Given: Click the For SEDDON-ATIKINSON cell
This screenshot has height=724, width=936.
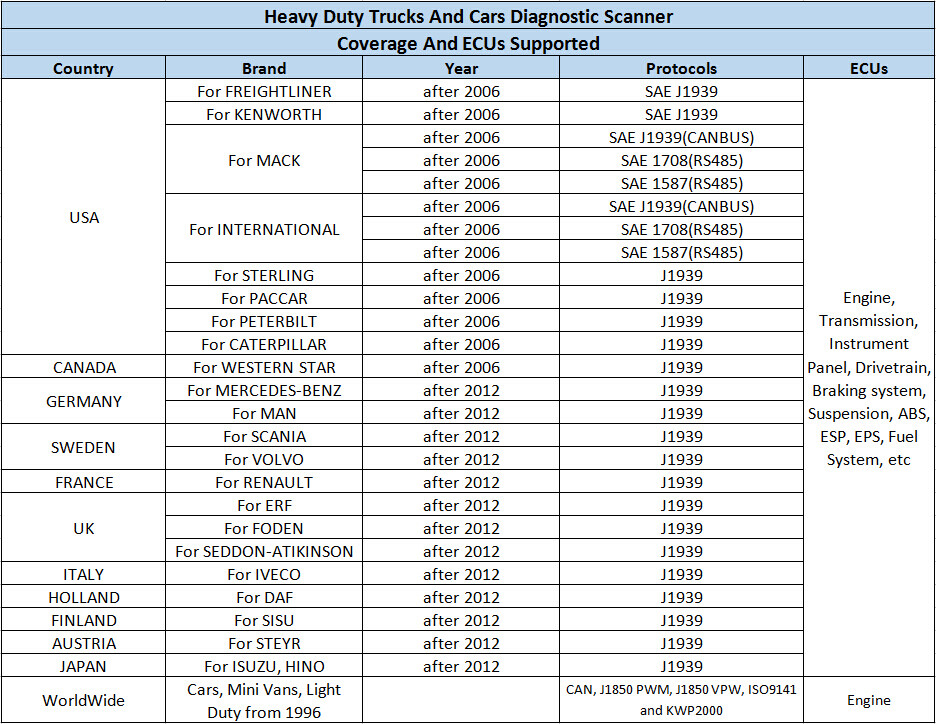Looking at the screenshot, I should point(264,551).
